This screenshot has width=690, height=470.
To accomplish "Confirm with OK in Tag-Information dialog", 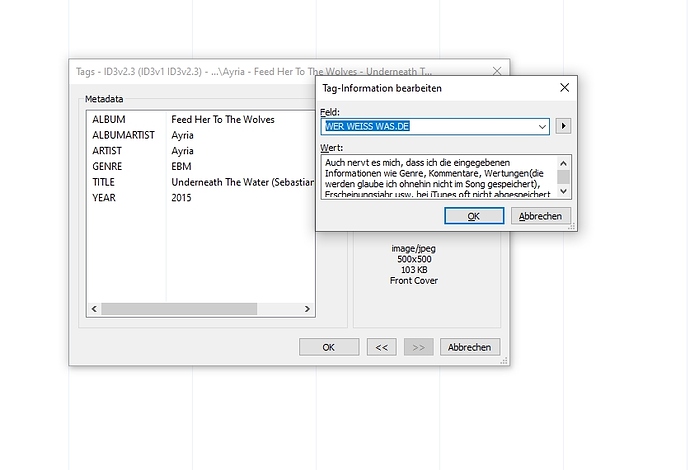I will 474,216.
